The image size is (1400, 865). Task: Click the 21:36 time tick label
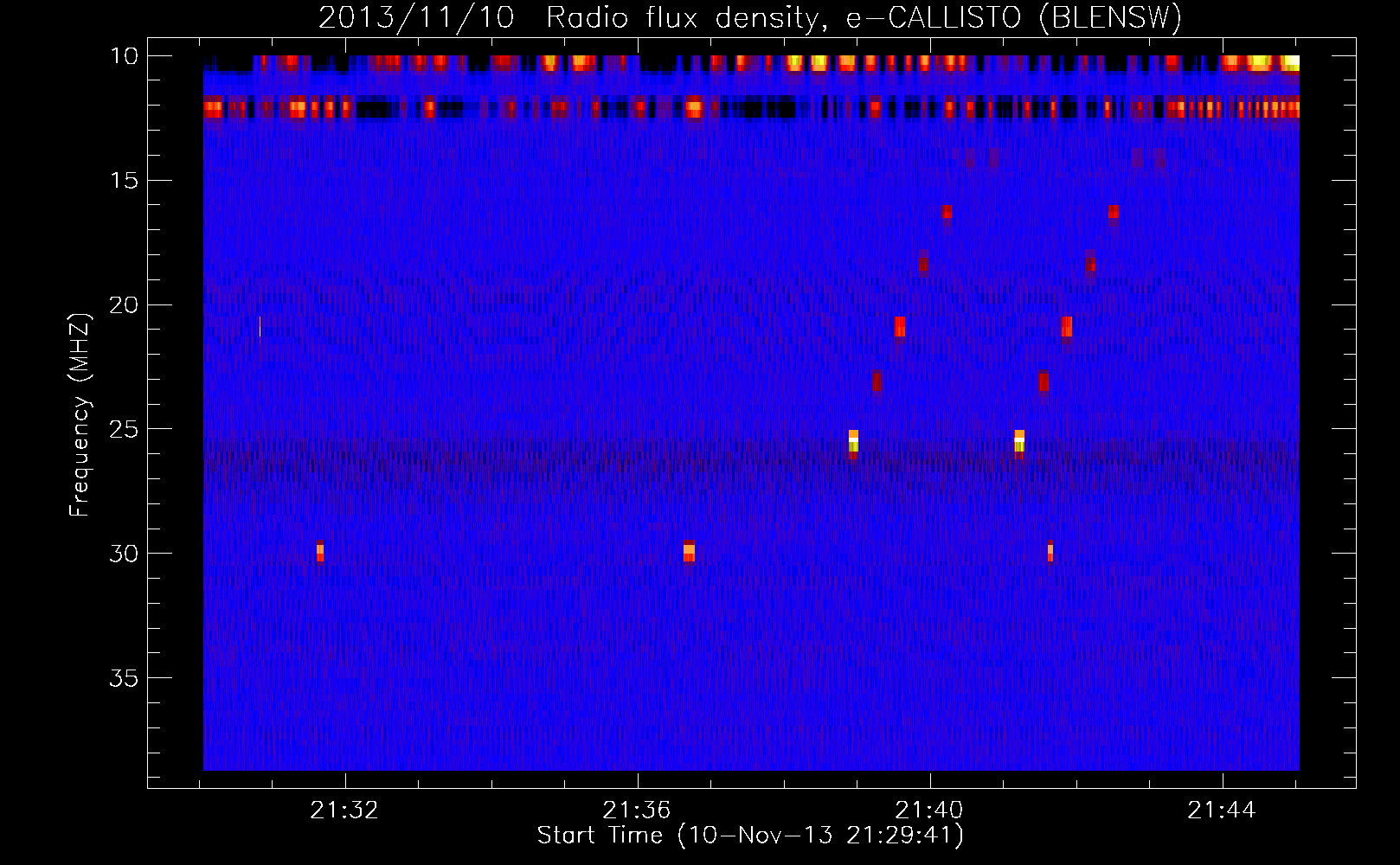[637, 811]
